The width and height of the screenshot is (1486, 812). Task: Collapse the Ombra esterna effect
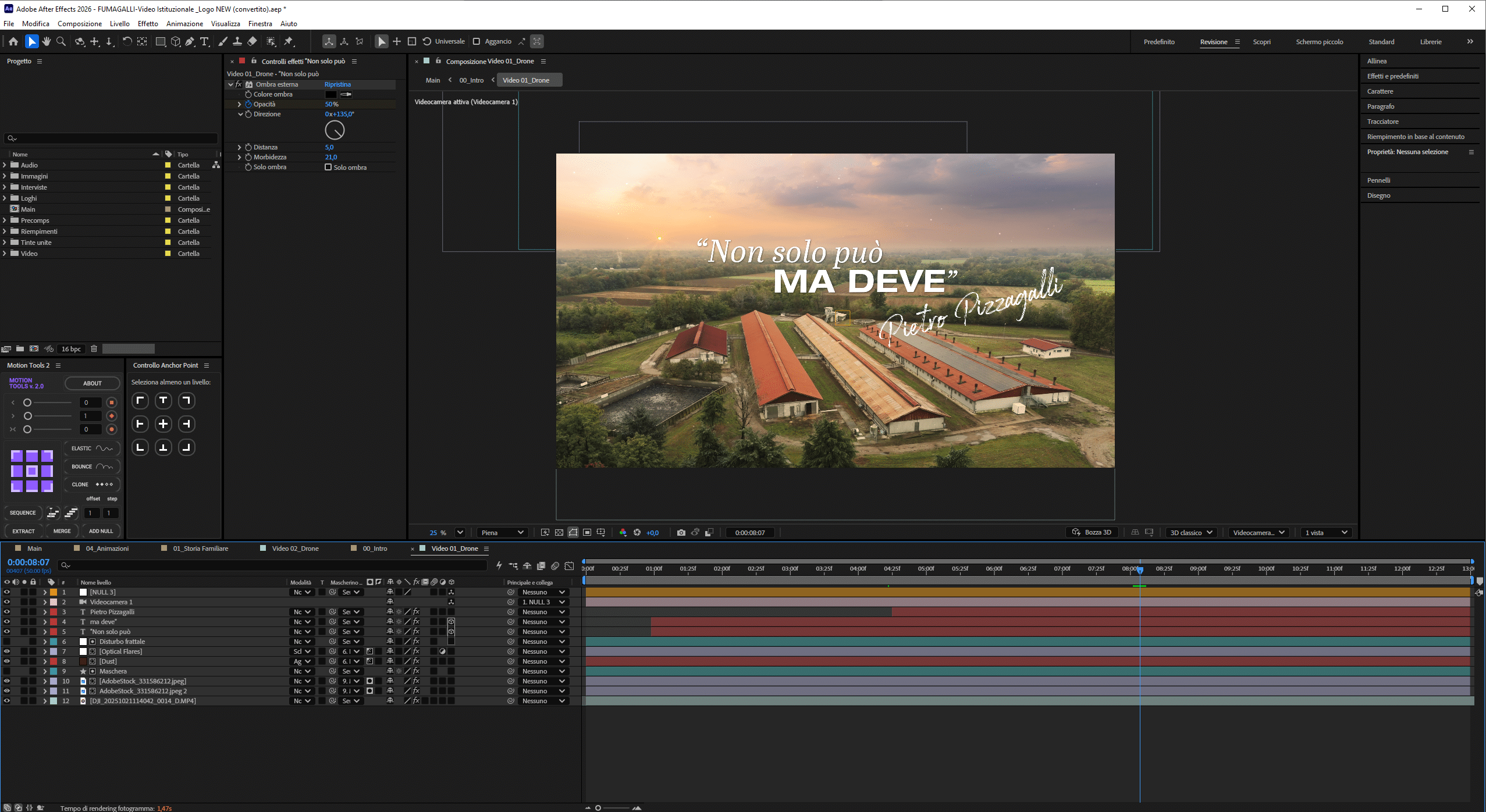pyautogui.click(x=231, y=84)
